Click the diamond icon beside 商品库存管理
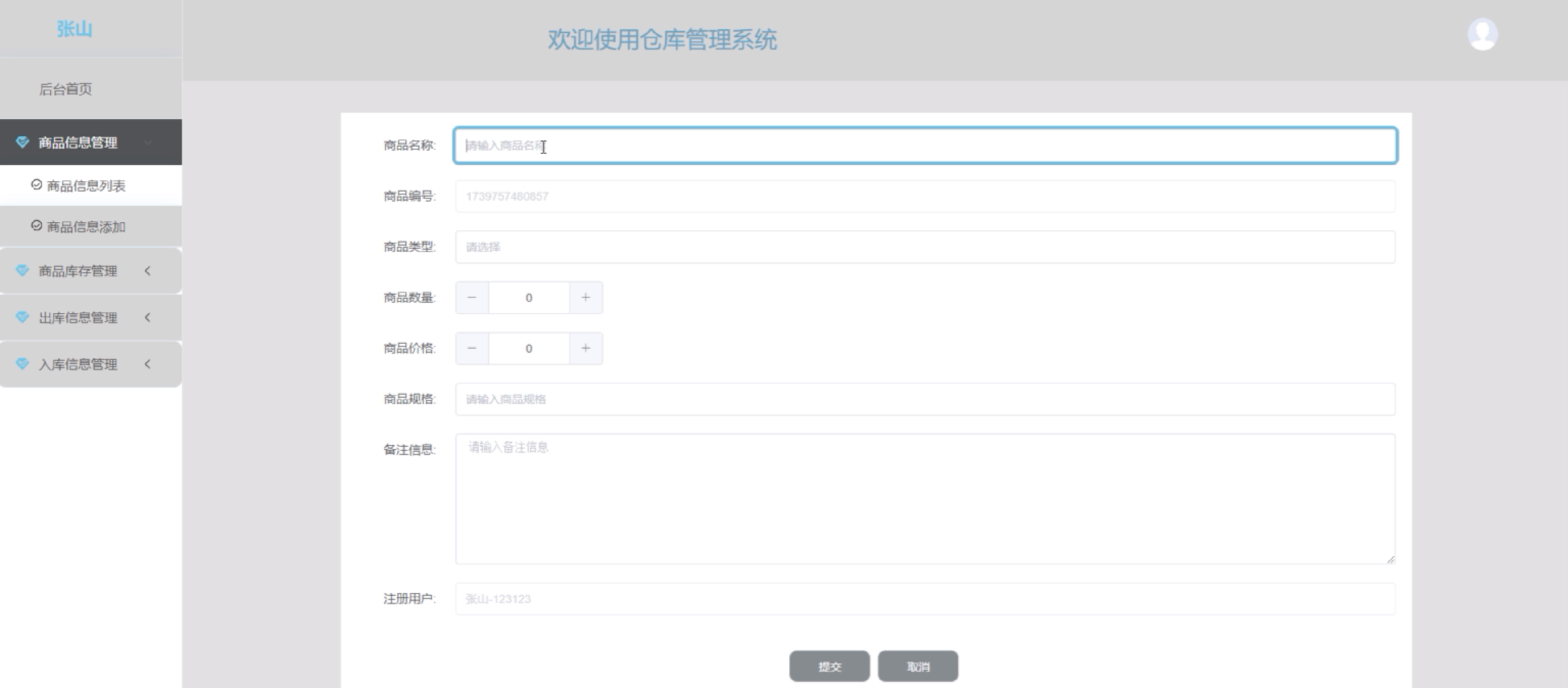Screen dimensions: 1568x688 (22, 270)
